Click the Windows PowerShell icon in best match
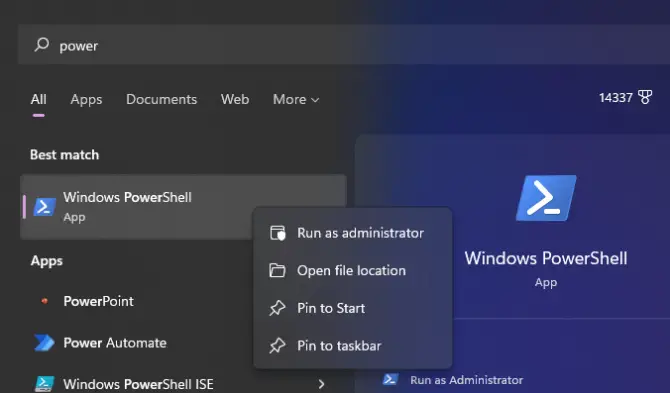Screen dimensions: 670x393 pyautogui.click(x=45, y=207)
